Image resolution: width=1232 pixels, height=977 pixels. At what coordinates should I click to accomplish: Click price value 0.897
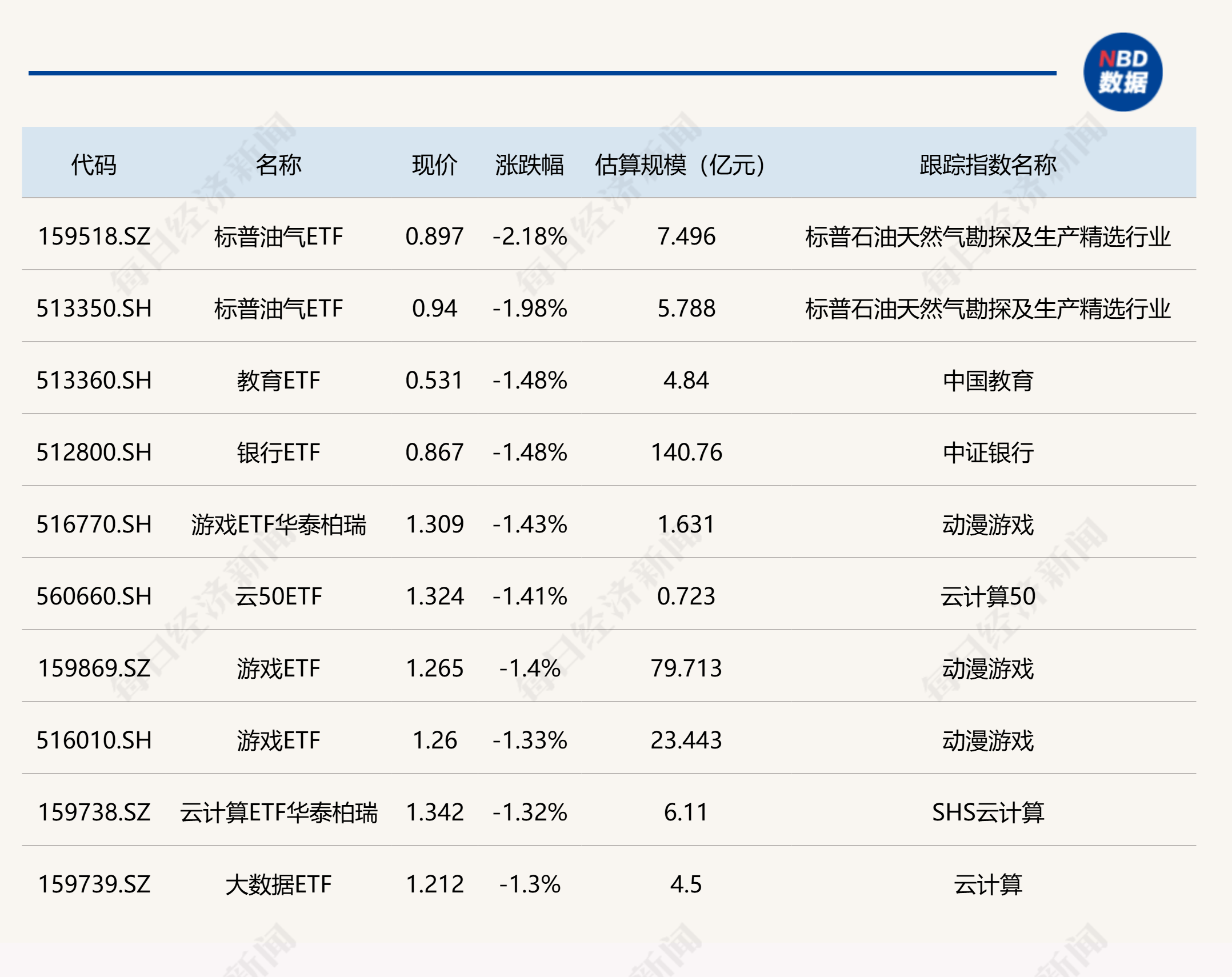(435, 237)
